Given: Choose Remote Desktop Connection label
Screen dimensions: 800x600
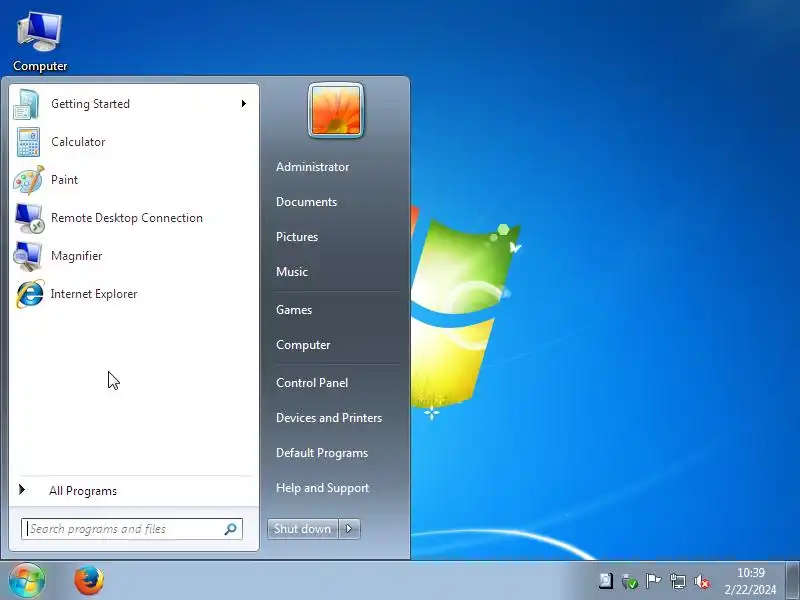Looking at the screenshot, I should [x=127, y=218].
